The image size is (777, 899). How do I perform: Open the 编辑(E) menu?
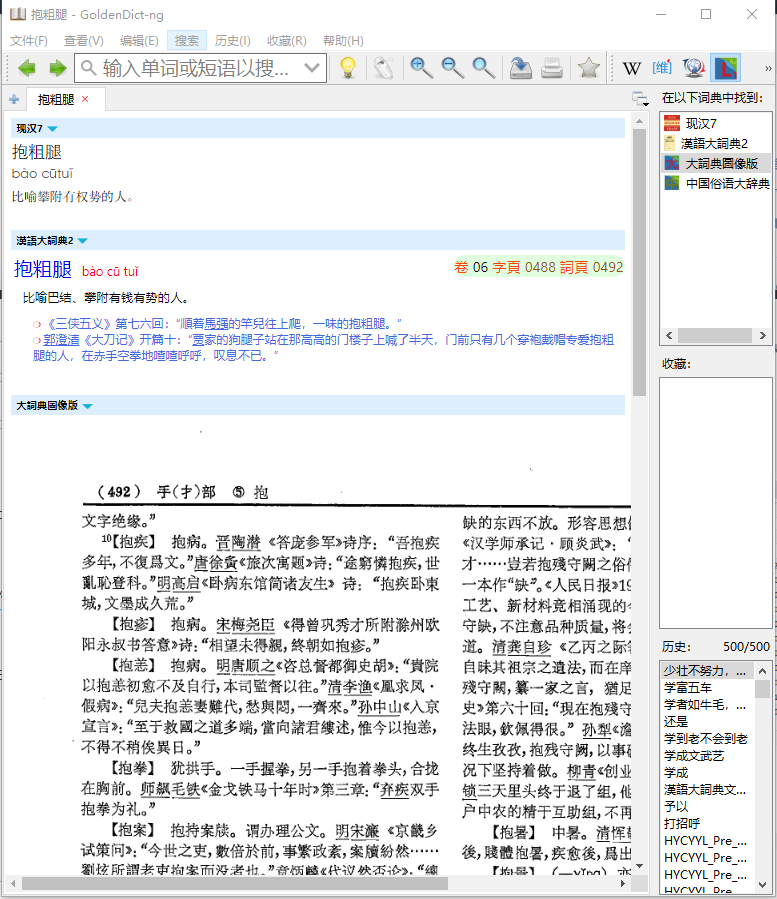(139, 41)
